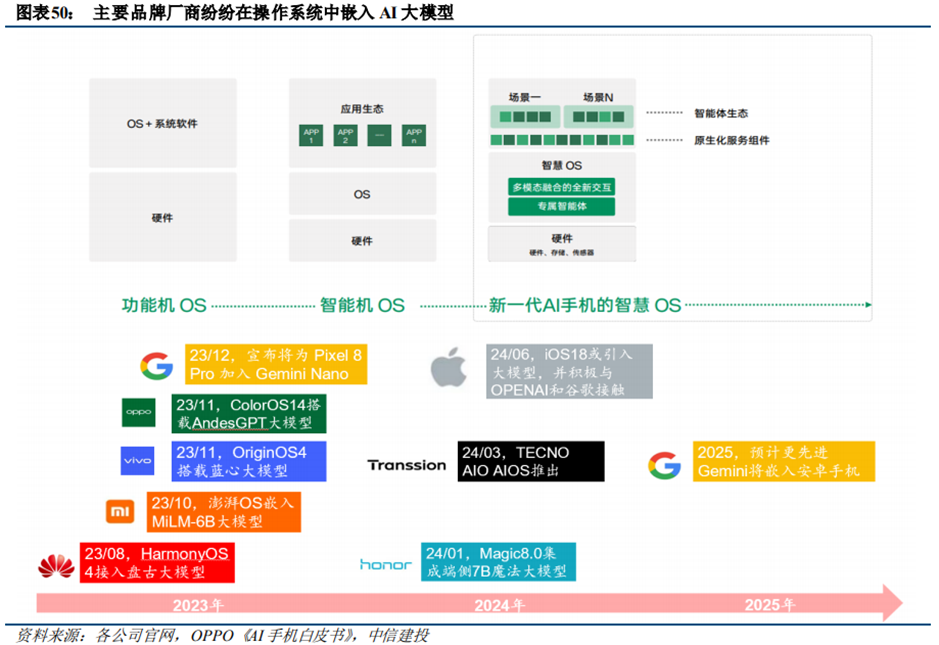
Task: Click the plain OS block below 应用生态
Action: click(362, 194)
